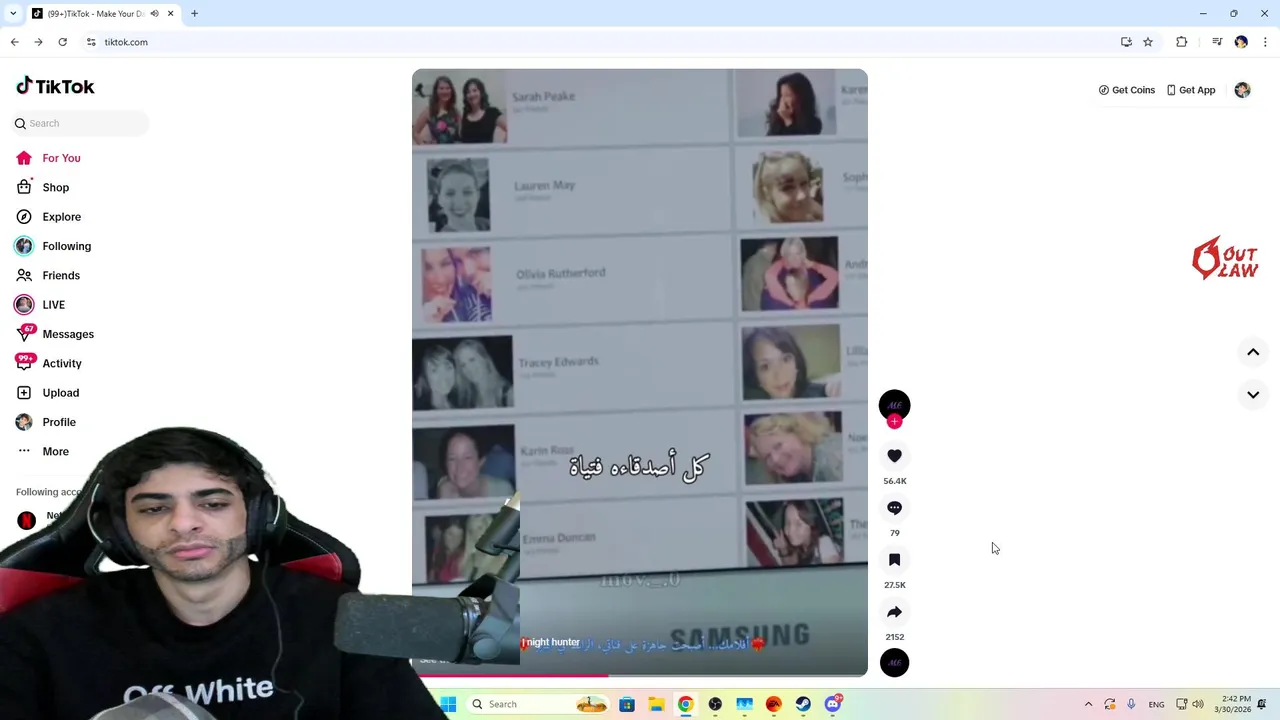
Task: Open the Windows notification bell
Action: pos(1262,704)
